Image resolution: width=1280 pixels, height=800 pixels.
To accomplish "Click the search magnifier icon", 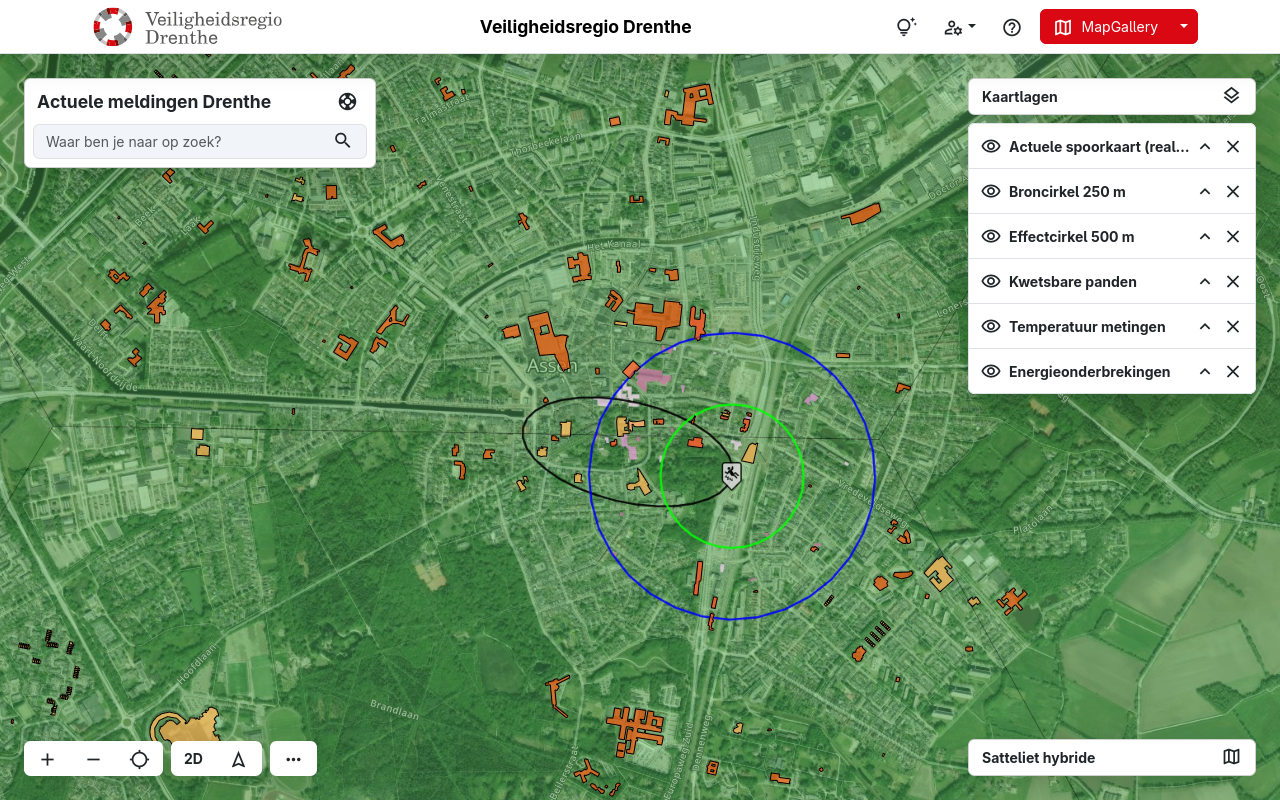I will [x=343, y=141].
